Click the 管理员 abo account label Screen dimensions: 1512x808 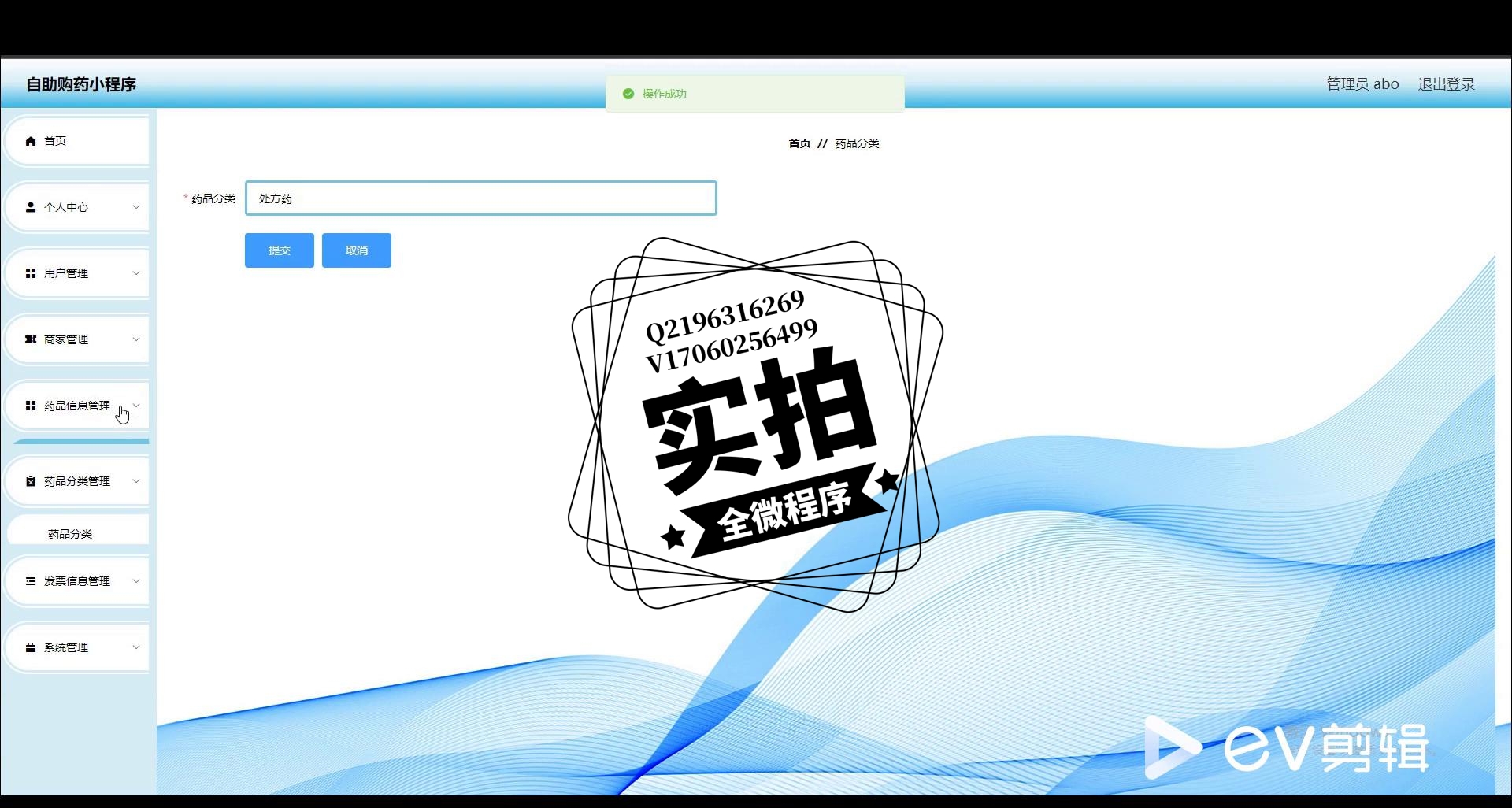[x=1362, y=84]
